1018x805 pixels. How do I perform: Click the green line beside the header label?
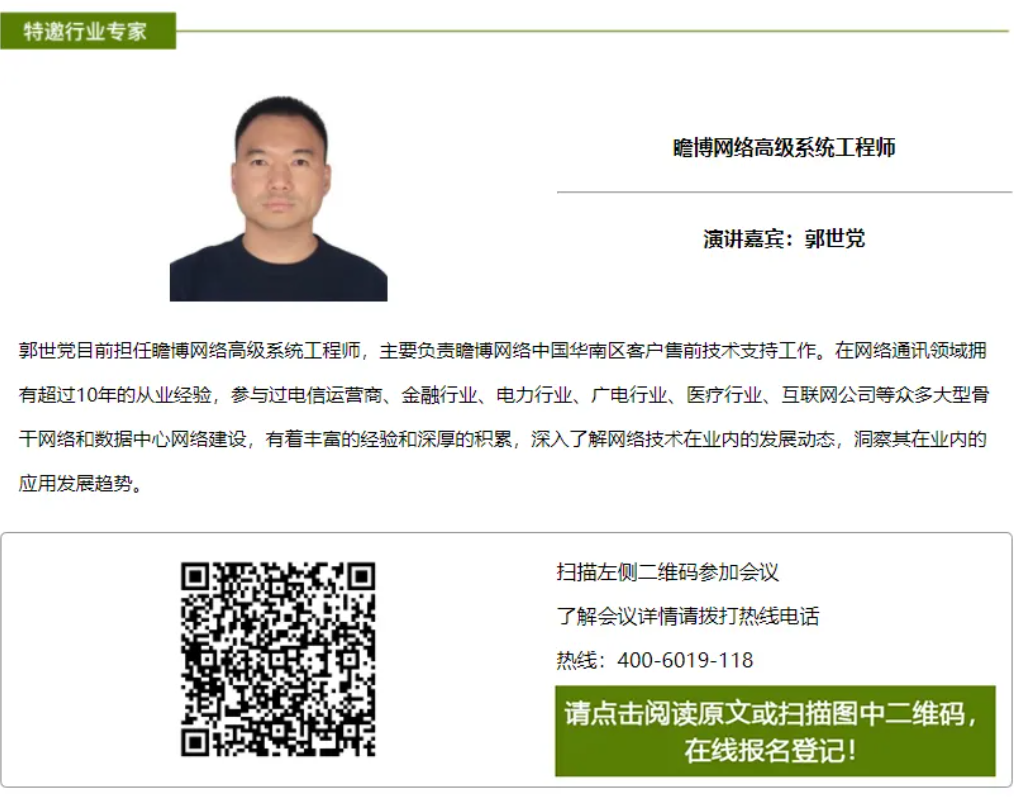click(593, 31)
